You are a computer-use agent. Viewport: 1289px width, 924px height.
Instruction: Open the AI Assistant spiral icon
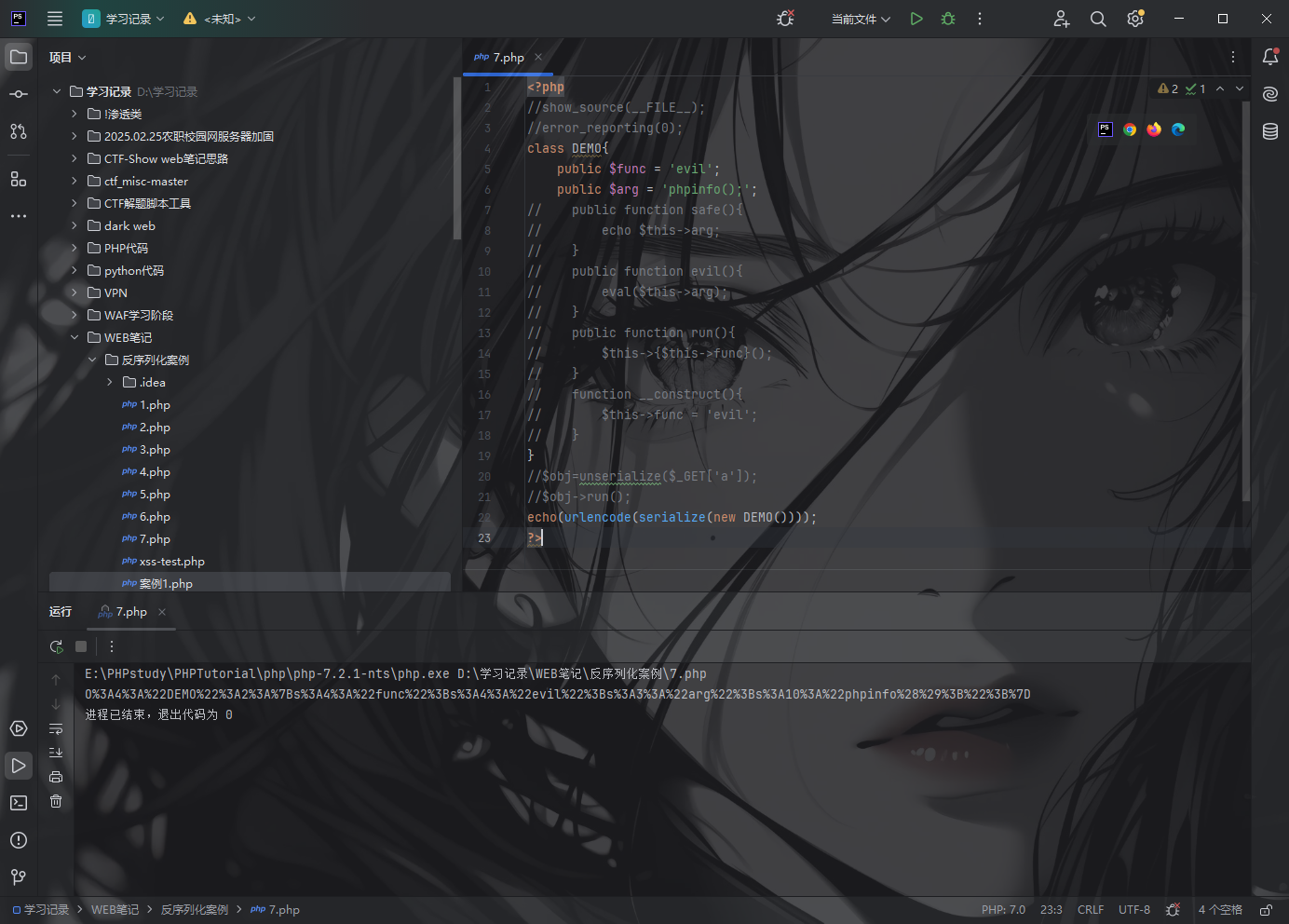coord(1270,94)
